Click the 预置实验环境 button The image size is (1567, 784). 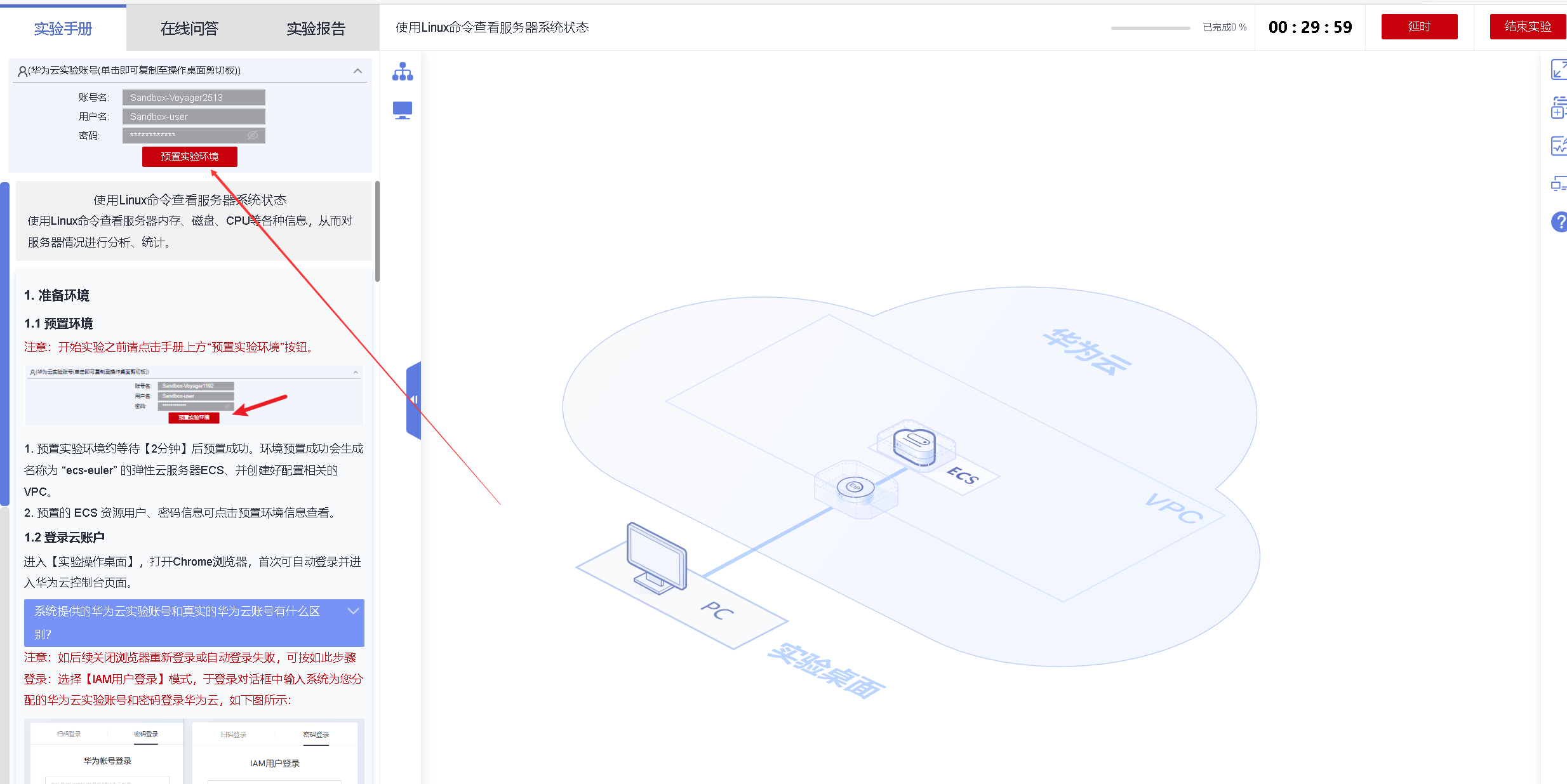189,156
